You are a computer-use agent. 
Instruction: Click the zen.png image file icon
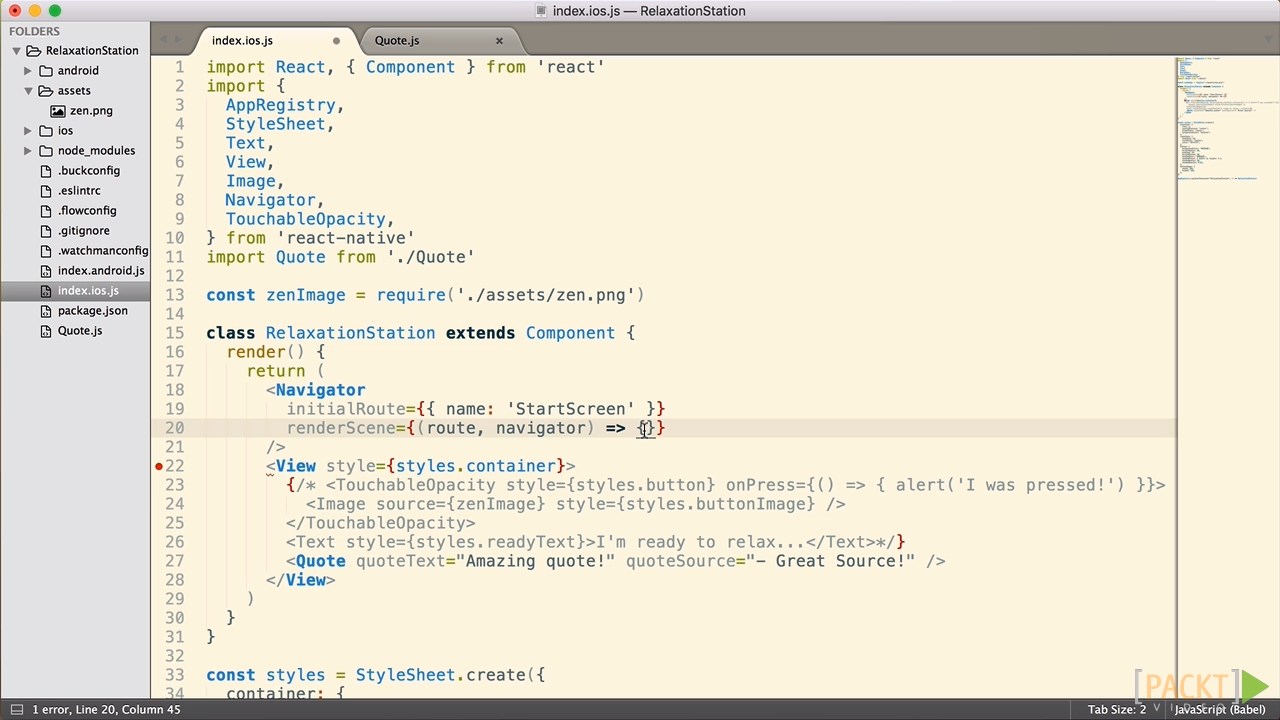58,111
